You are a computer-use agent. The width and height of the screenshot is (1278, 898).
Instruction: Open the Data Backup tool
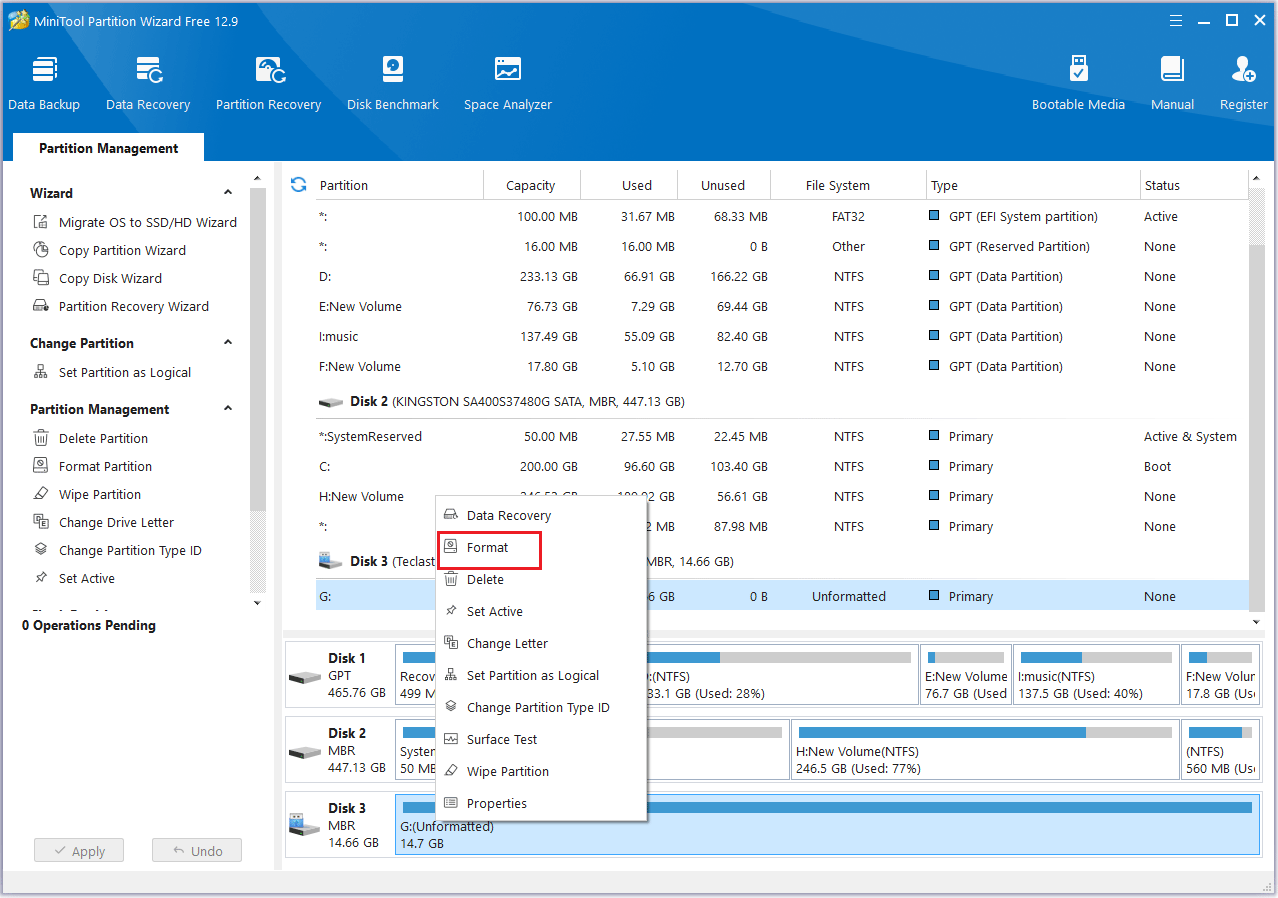point(44,84)
